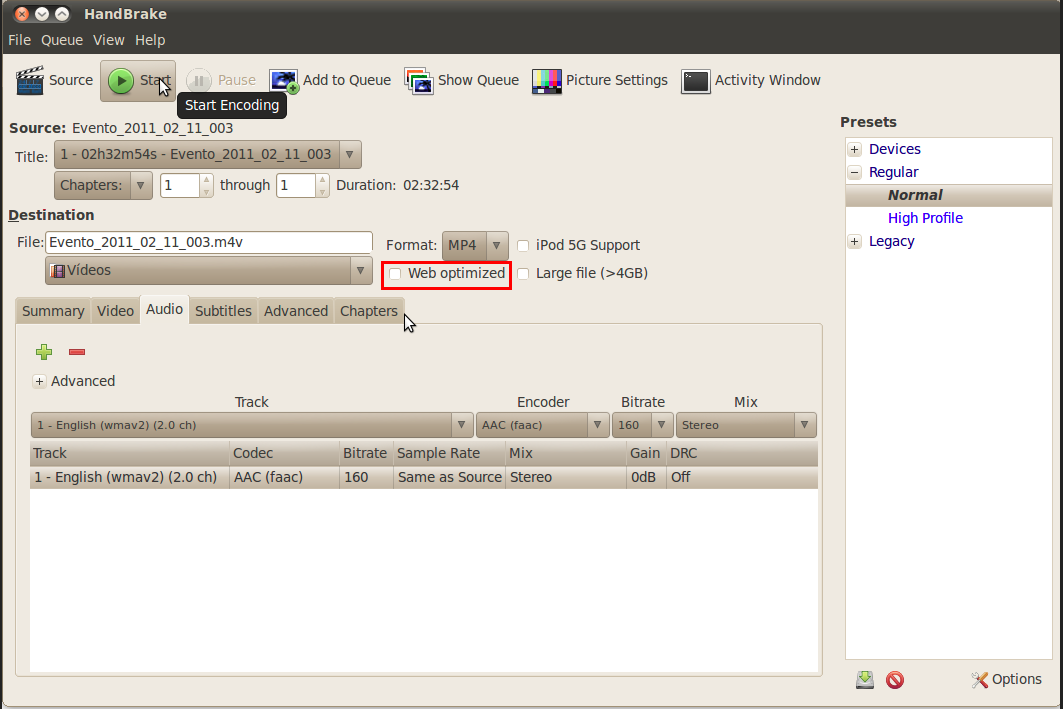Switch to the Summary tab

coord(53,311)
